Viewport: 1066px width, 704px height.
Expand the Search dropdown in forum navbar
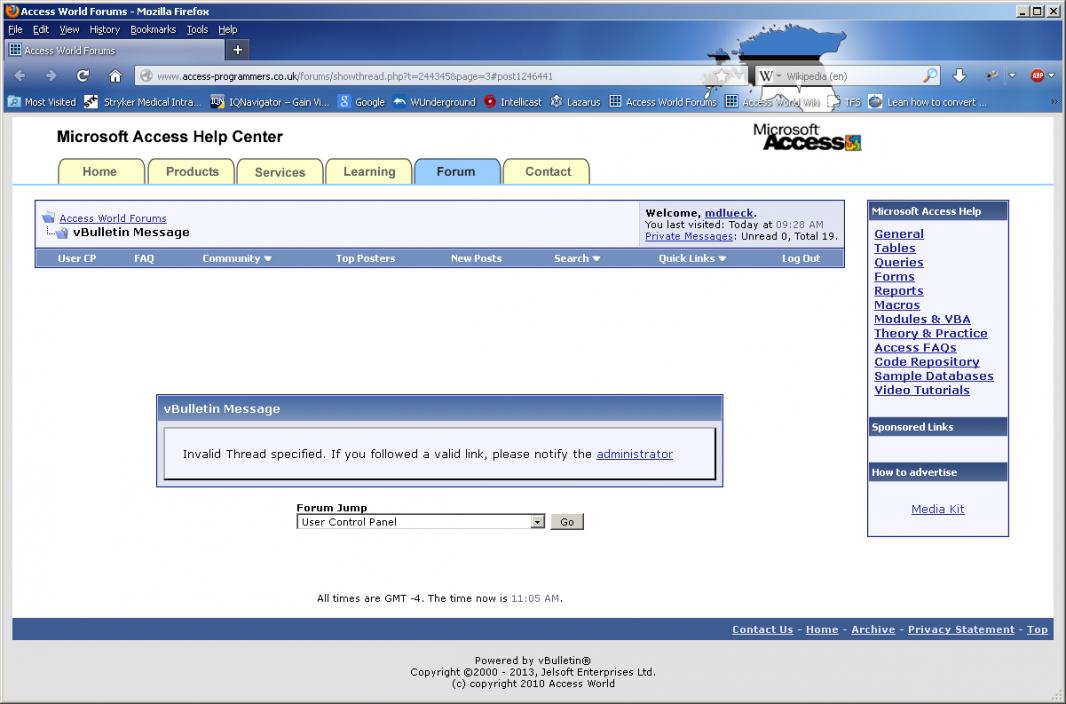click(x=577, y=258)
